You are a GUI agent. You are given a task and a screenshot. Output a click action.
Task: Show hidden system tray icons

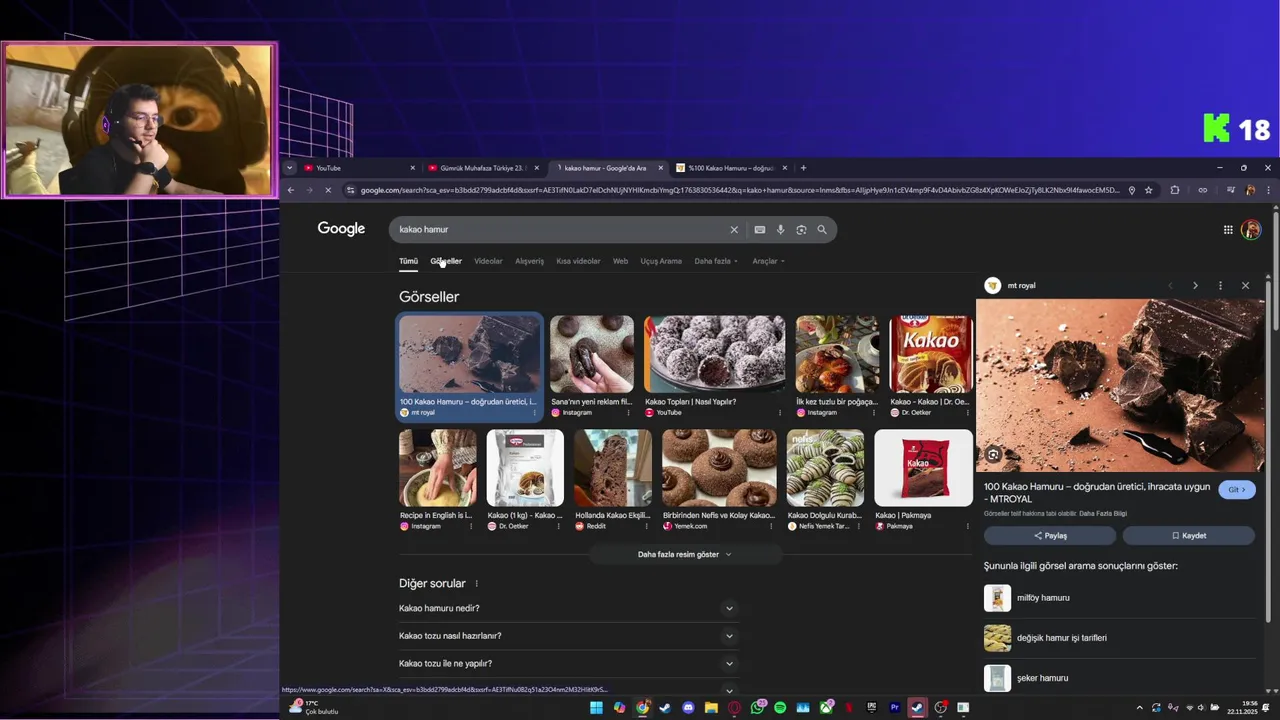pos(1139,708)
